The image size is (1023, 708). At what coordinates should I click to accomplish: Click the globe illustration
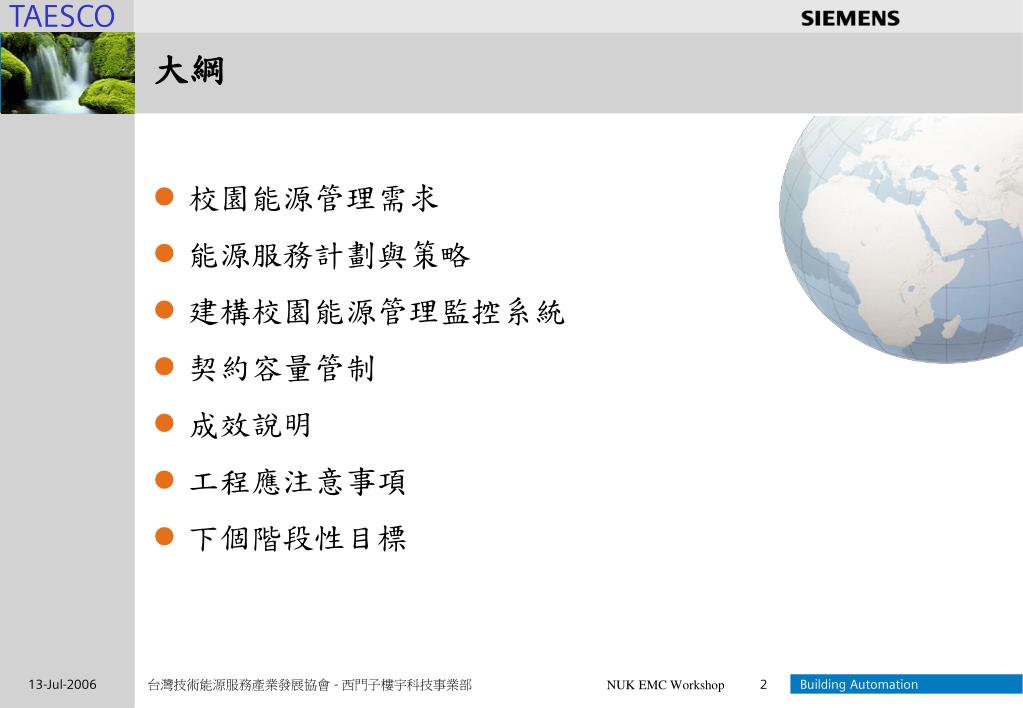901,239
